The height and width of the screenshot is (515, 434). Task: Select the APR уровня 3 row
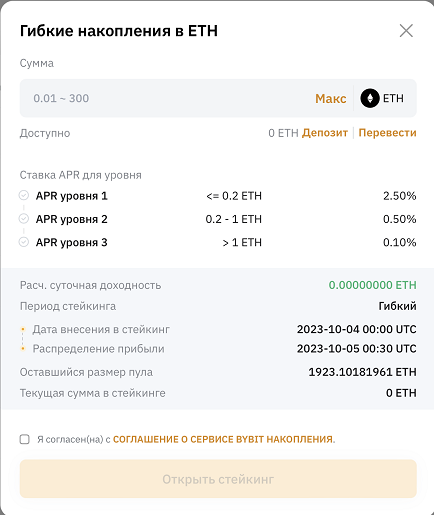(x=218, y=242)
